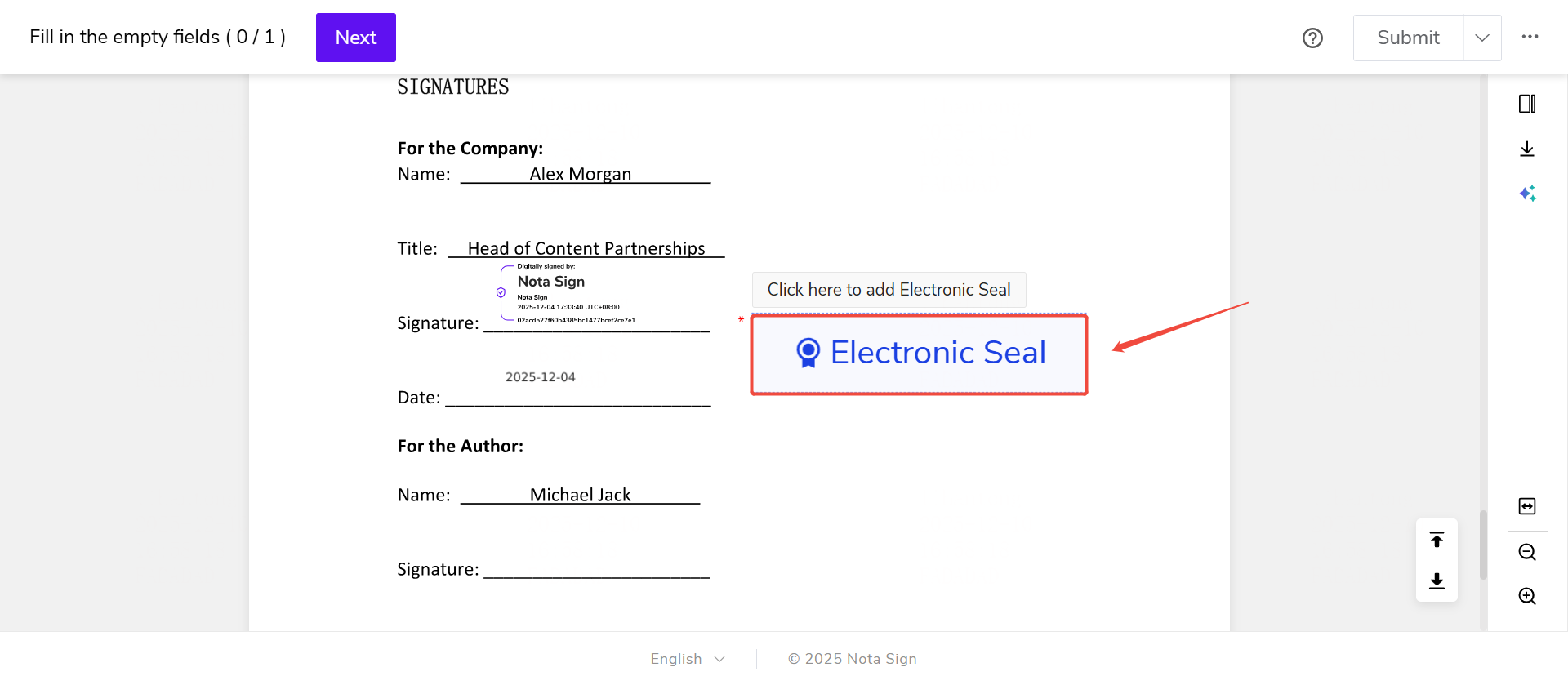Click the Author signature line
The width and height of the screenshot is (1568, 685).
596,568
